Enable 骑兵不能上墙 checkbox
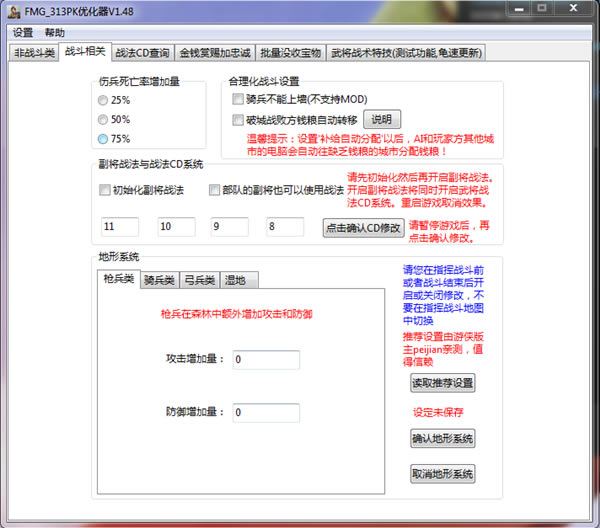The width and height of the screenshot is (600, 528). point(238,100)
